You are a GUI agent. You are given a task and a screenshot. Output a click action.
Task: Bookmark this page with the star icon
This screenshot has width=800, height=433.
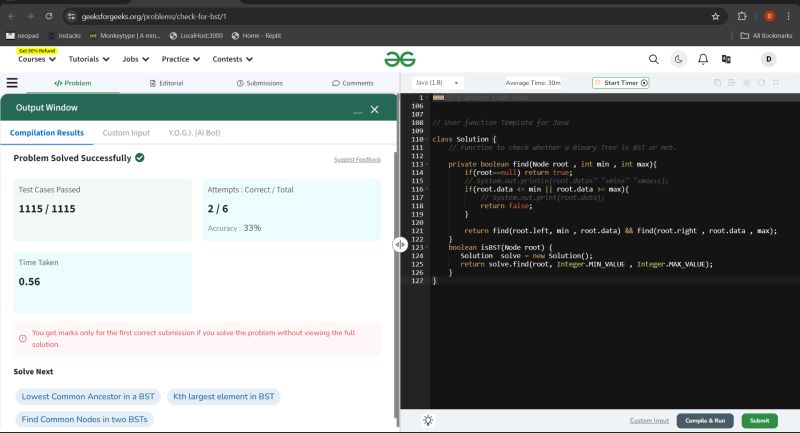715,16
